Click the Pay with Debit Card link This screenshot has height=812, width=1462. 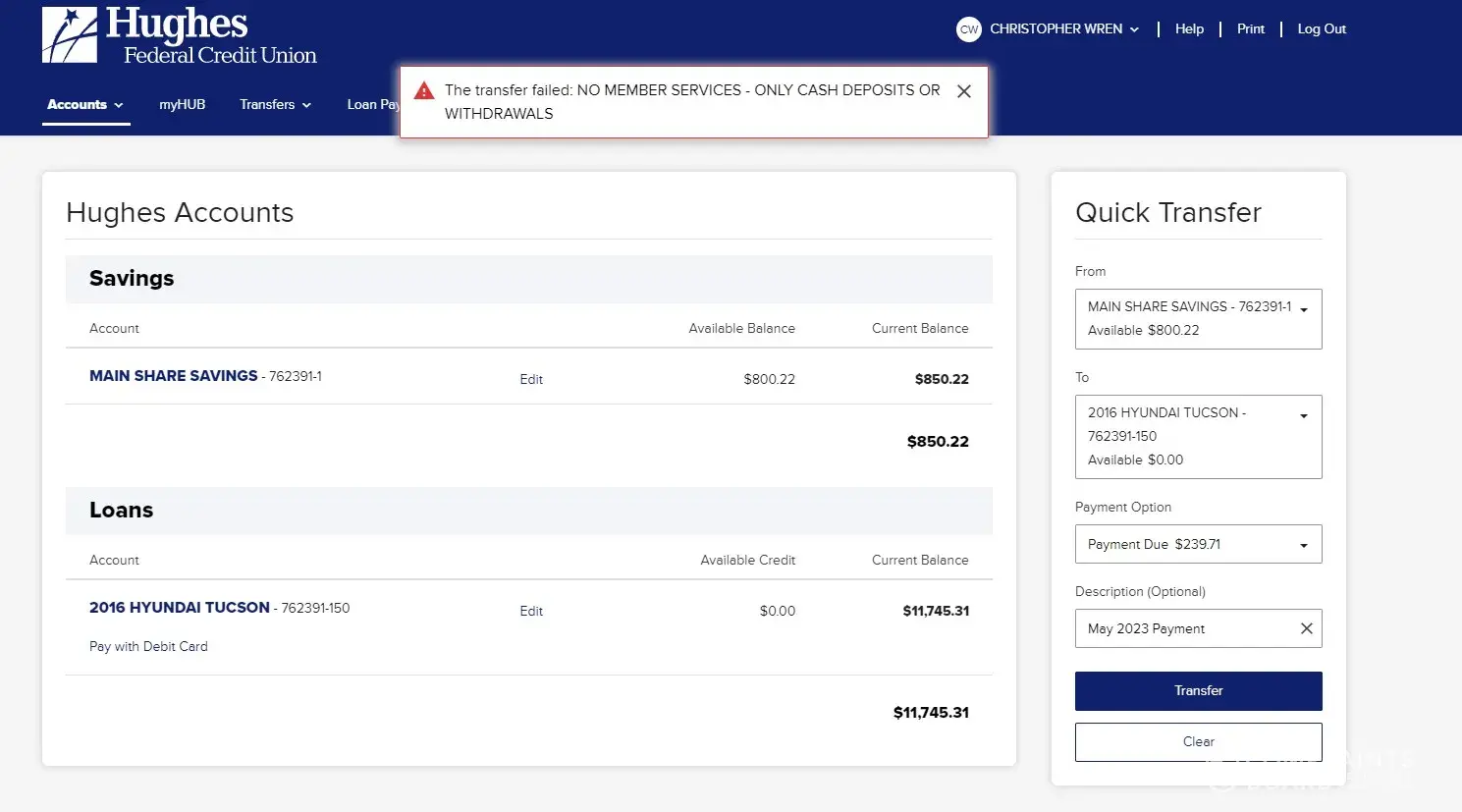coord(148,646)
